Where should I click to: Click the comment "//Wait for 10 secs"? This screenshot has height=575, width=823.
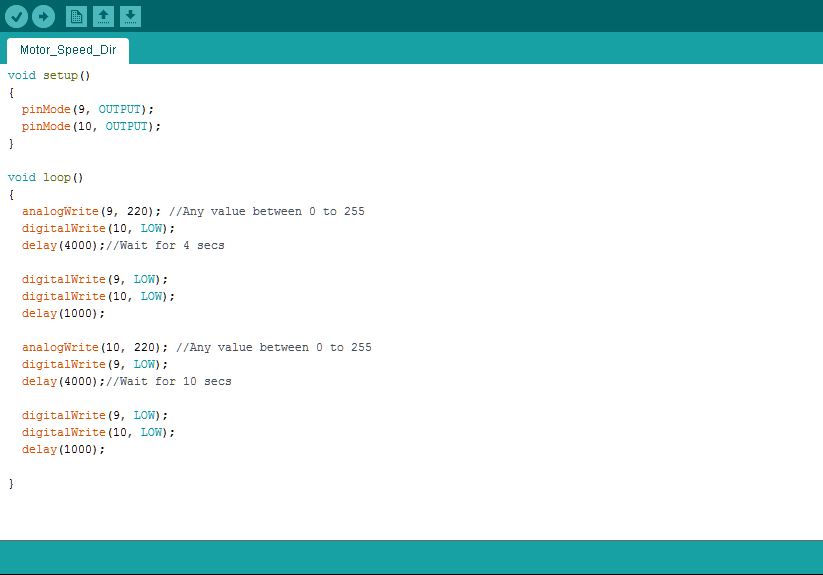(x=169, y=381)
